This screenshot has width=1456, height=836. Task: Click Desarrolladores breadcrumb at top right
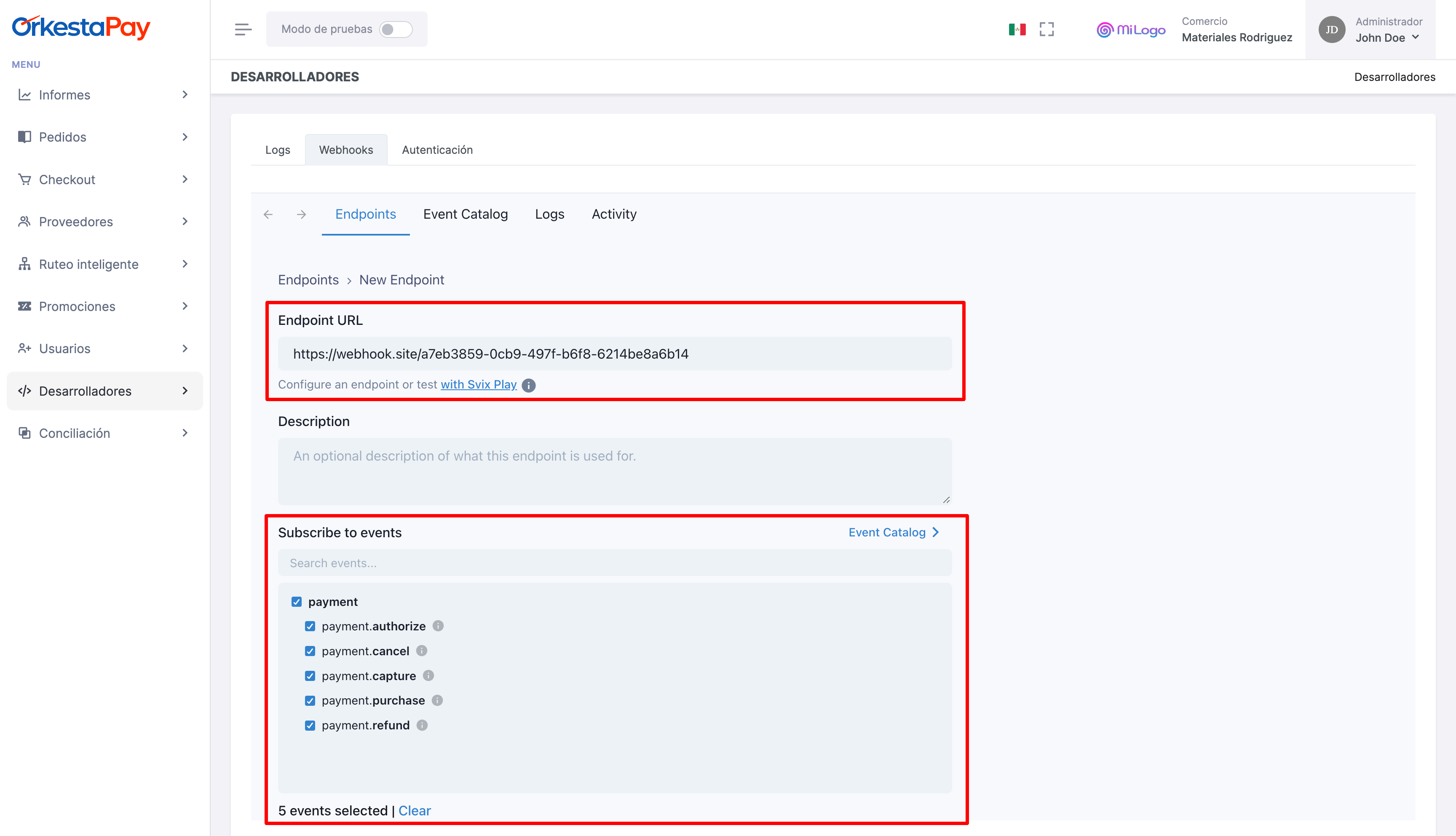pyautogui.click(x=1394, y=77)
